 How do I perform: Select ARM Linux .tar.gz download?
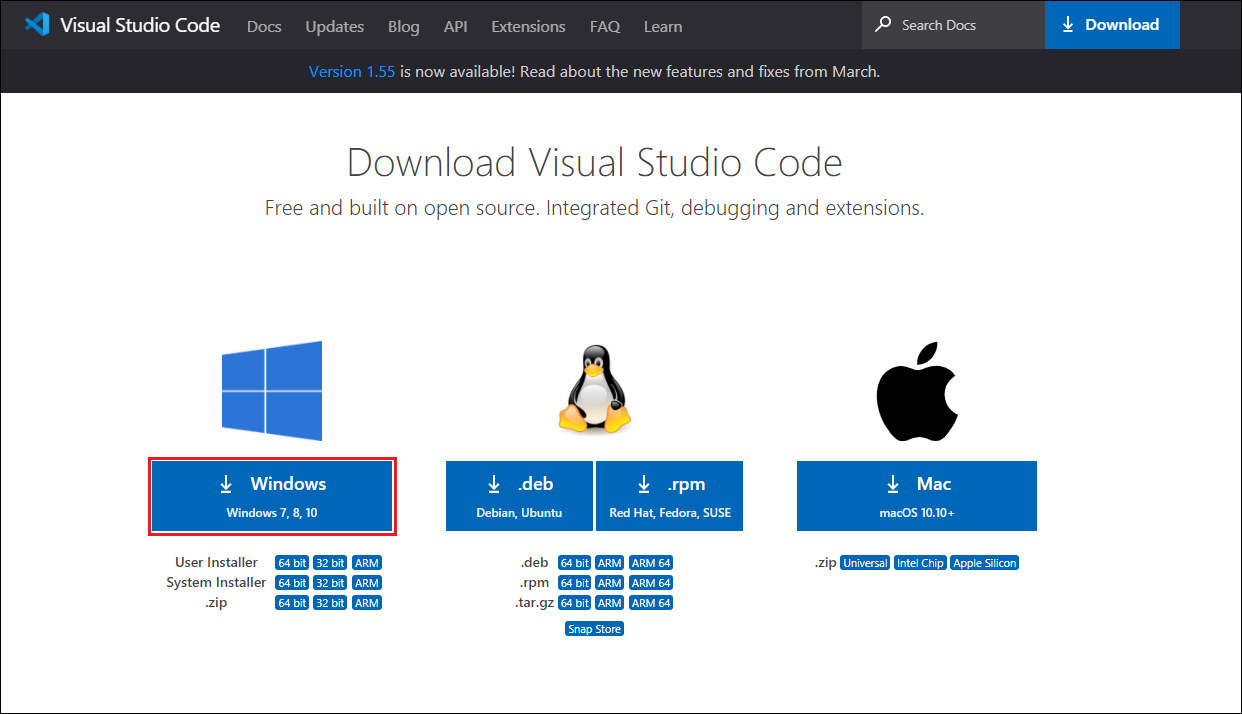coord(610,603)
